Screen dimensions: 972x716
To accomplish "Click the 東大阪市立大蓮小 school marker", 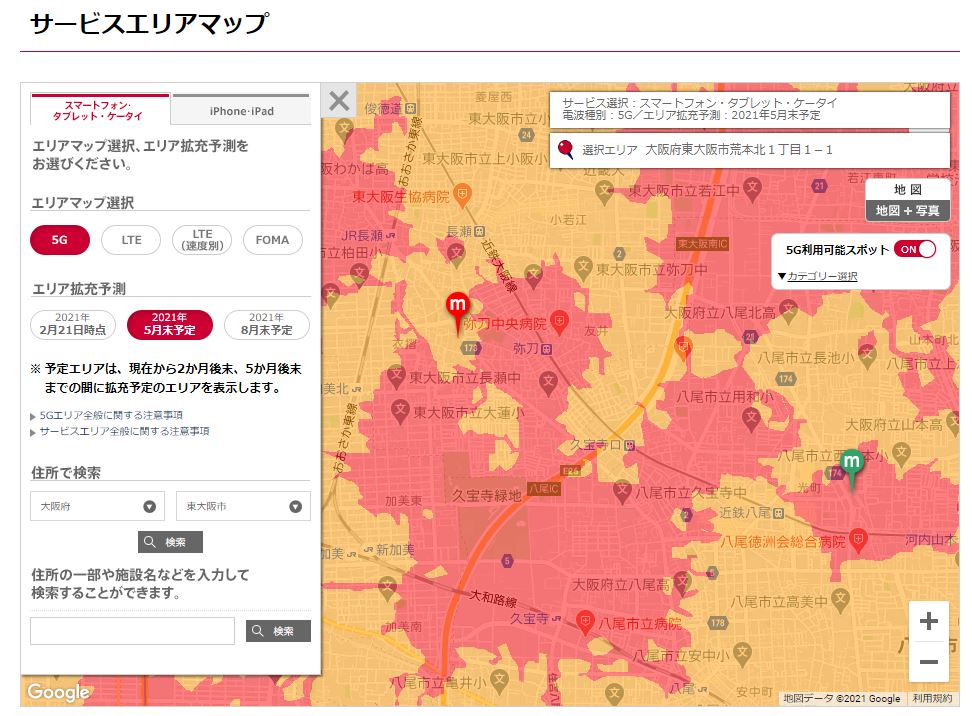I will tap(400, 411).
